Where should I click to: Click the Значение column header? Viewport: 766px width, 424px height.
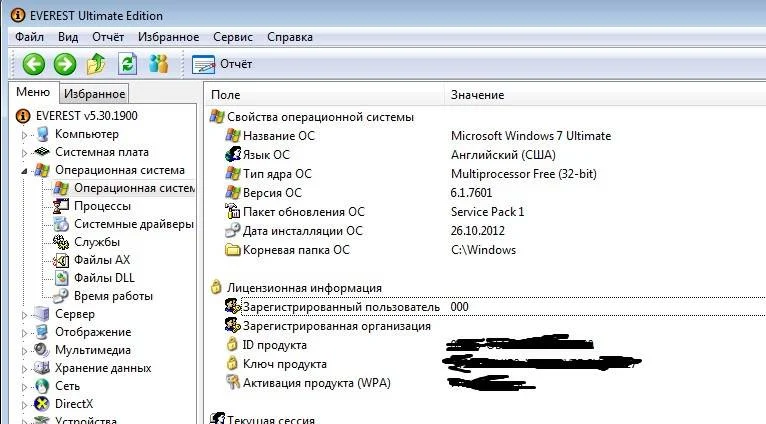tap(606, 95)
